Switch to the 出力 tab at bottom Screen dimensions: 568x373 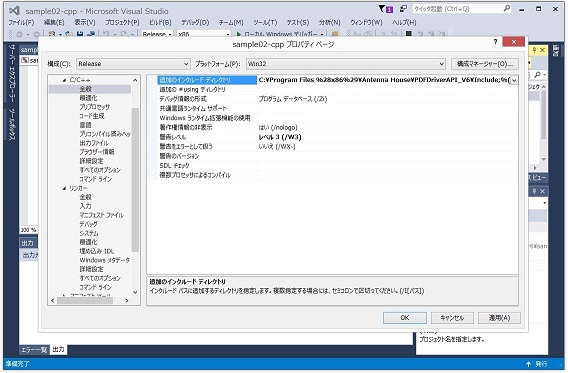pos(58,349)
